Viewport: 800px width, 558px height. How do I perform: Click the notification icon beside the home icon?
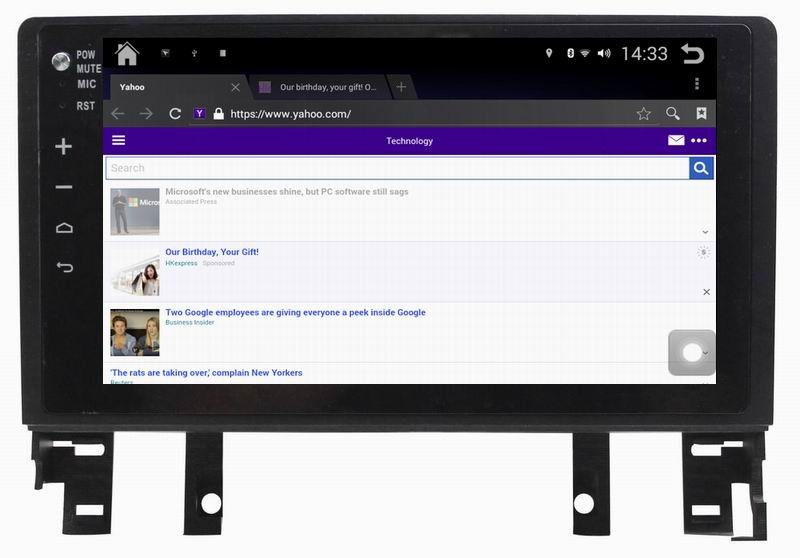pyautogui.click(x=165, y=53)
